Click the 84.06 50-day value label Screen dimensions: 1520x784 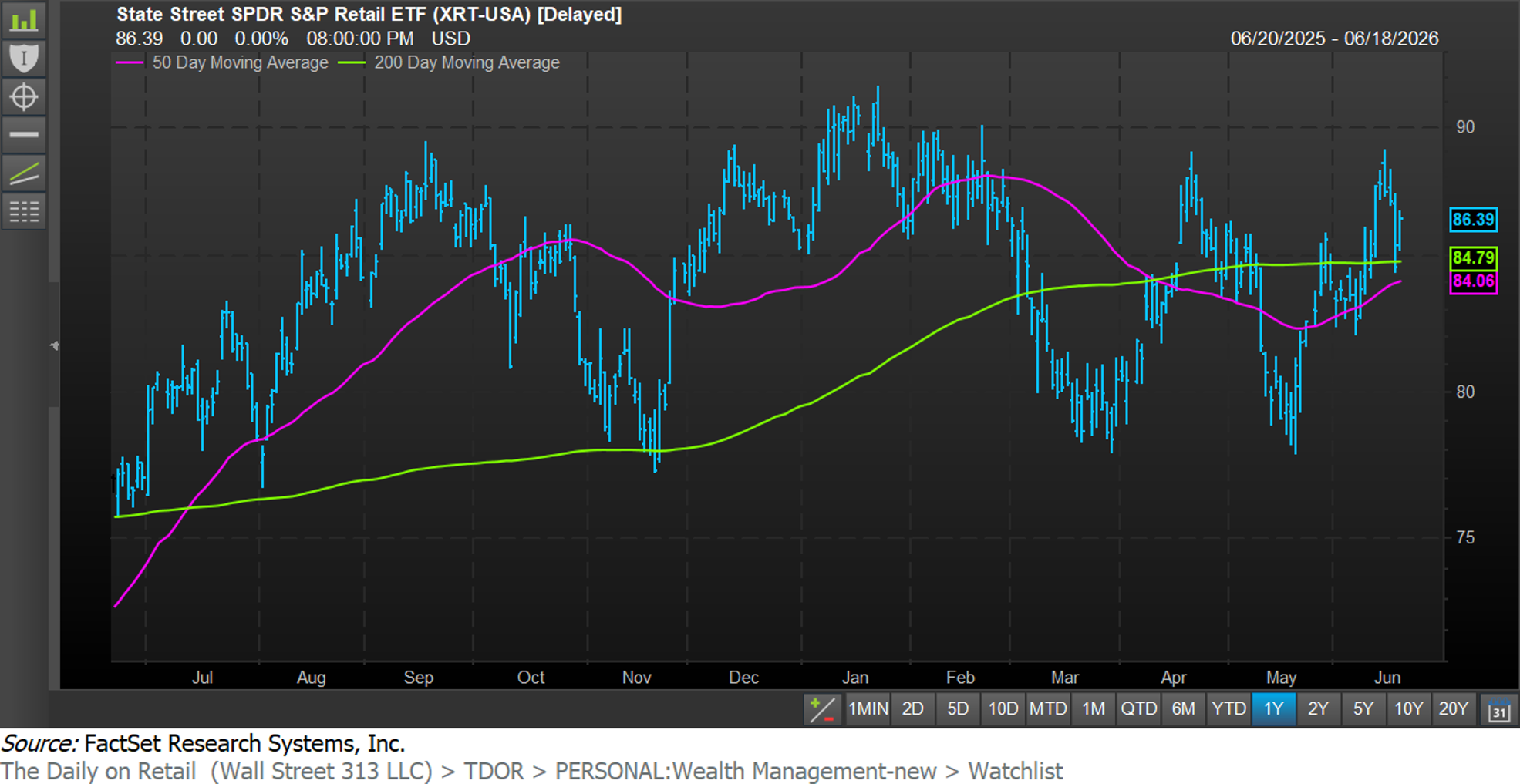pos(1473,281)
